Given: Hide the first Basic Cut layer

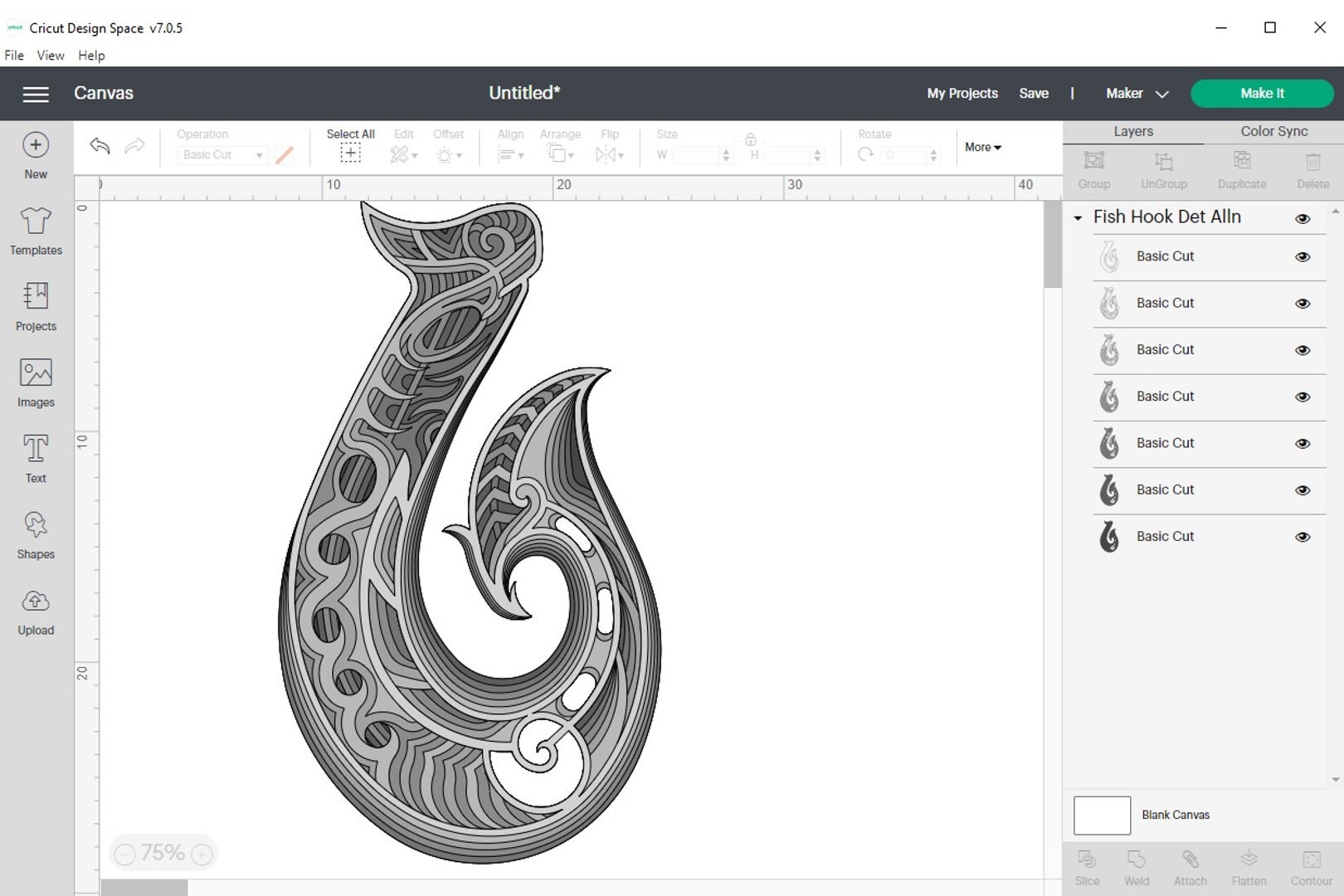Looking at the screenshot, I should click(x=1303, y=256).
